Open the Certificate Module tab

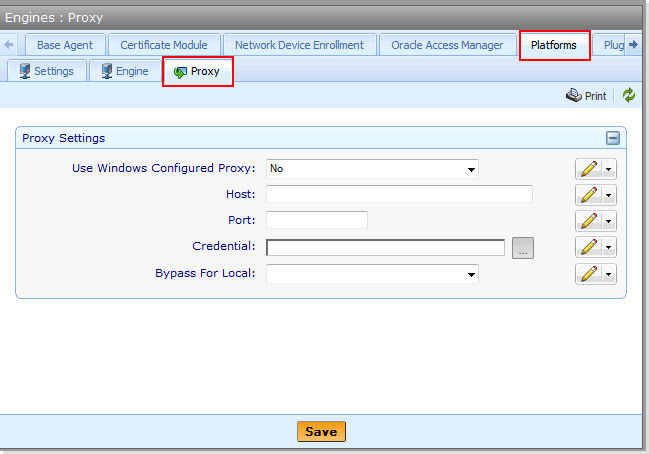click(164, 45)
